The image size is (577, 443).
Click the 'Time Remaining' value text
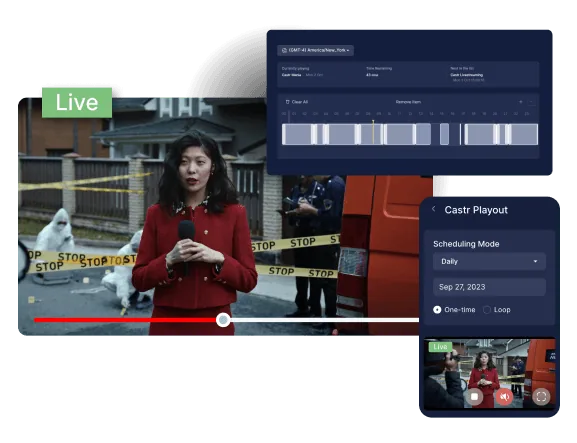[372, 75]
